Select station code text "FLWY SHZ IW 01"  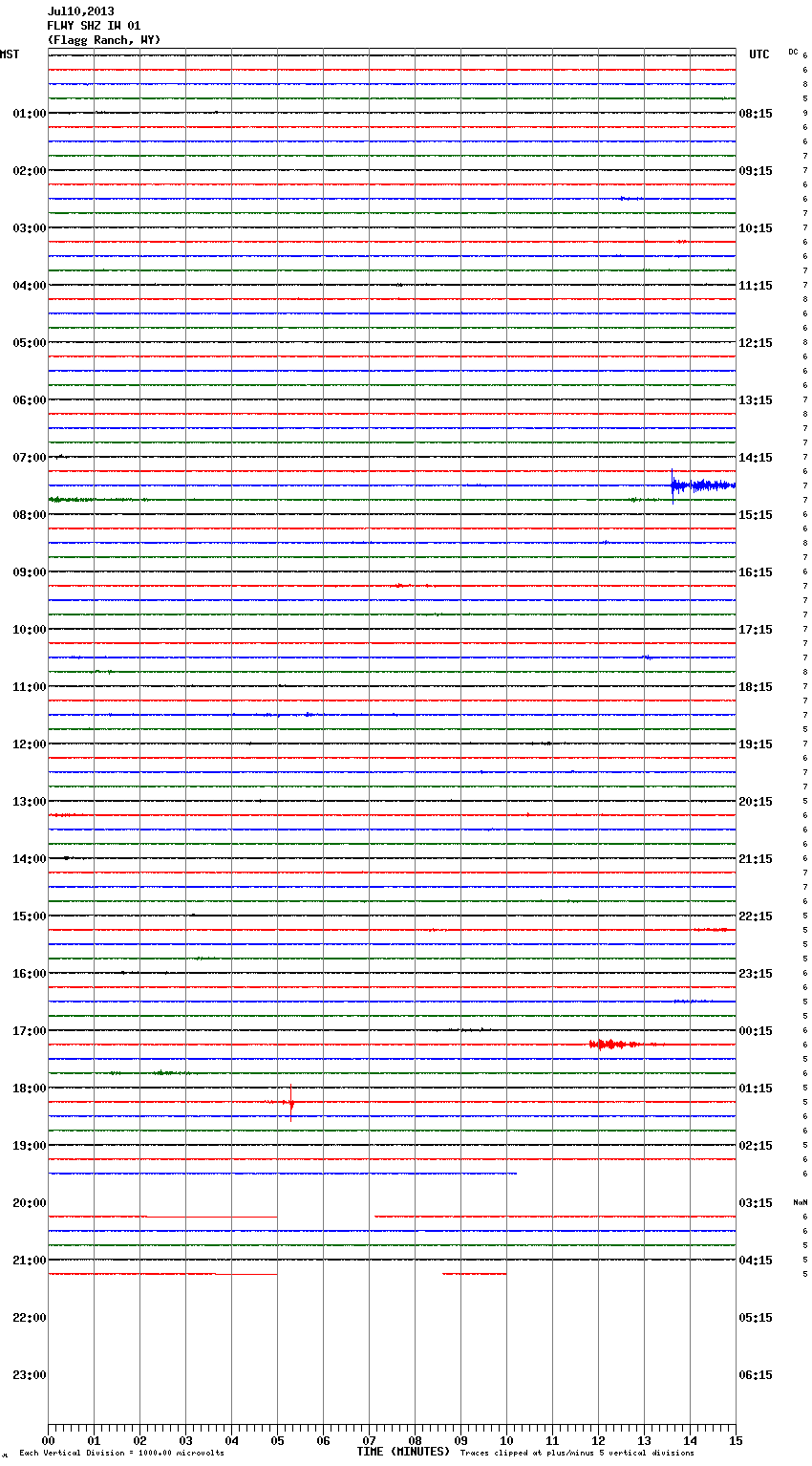(x=94, y=26)
